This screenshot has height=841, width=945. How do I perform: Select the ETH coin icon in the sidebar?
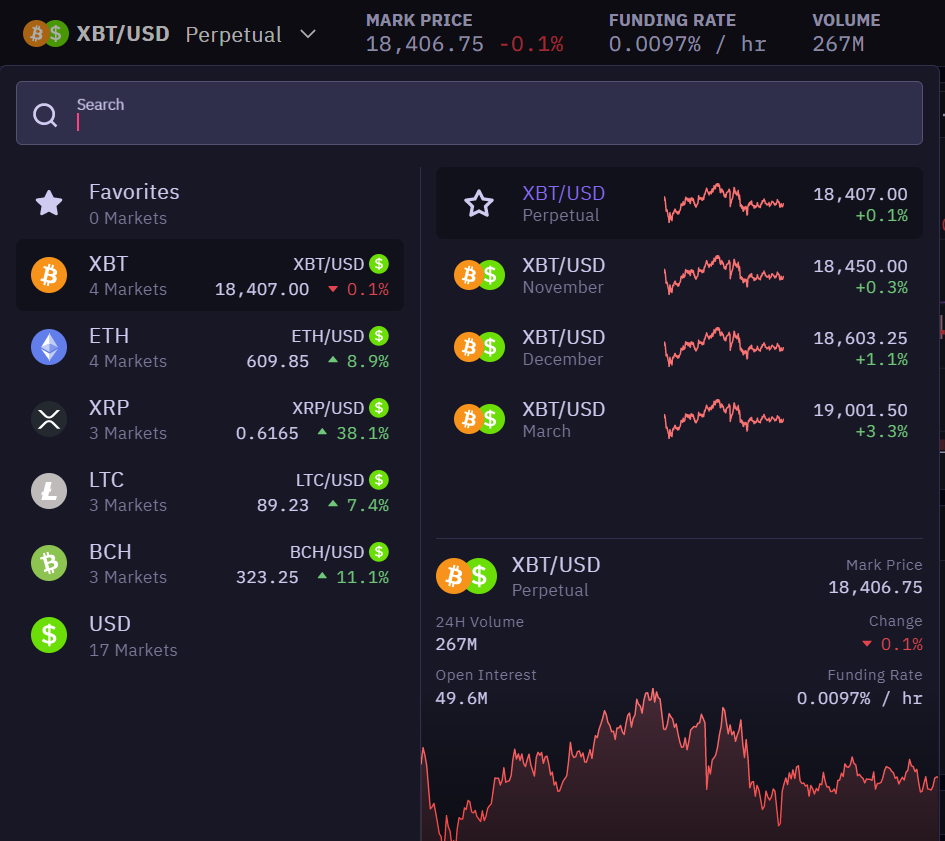pos(48,347)
